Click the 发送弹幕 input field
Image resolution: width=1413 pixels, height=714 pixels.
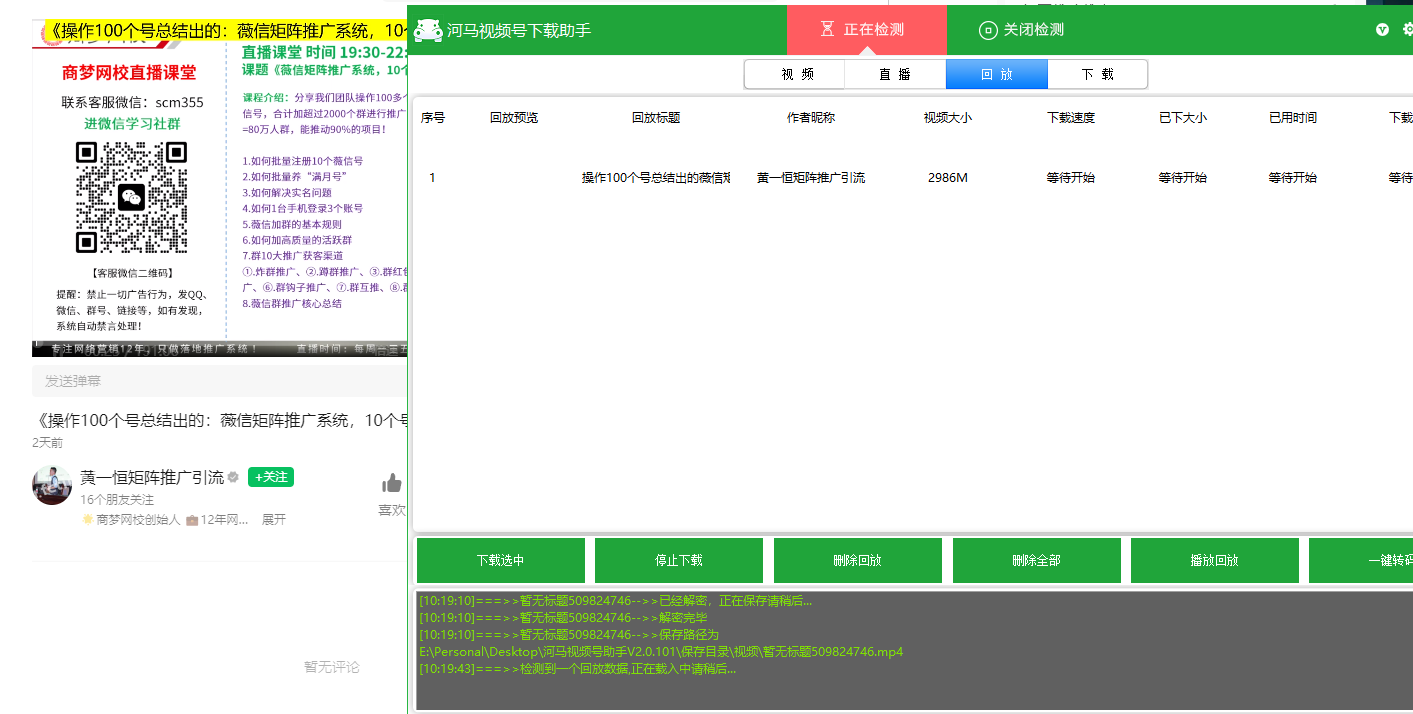click(x=220, y=381)
